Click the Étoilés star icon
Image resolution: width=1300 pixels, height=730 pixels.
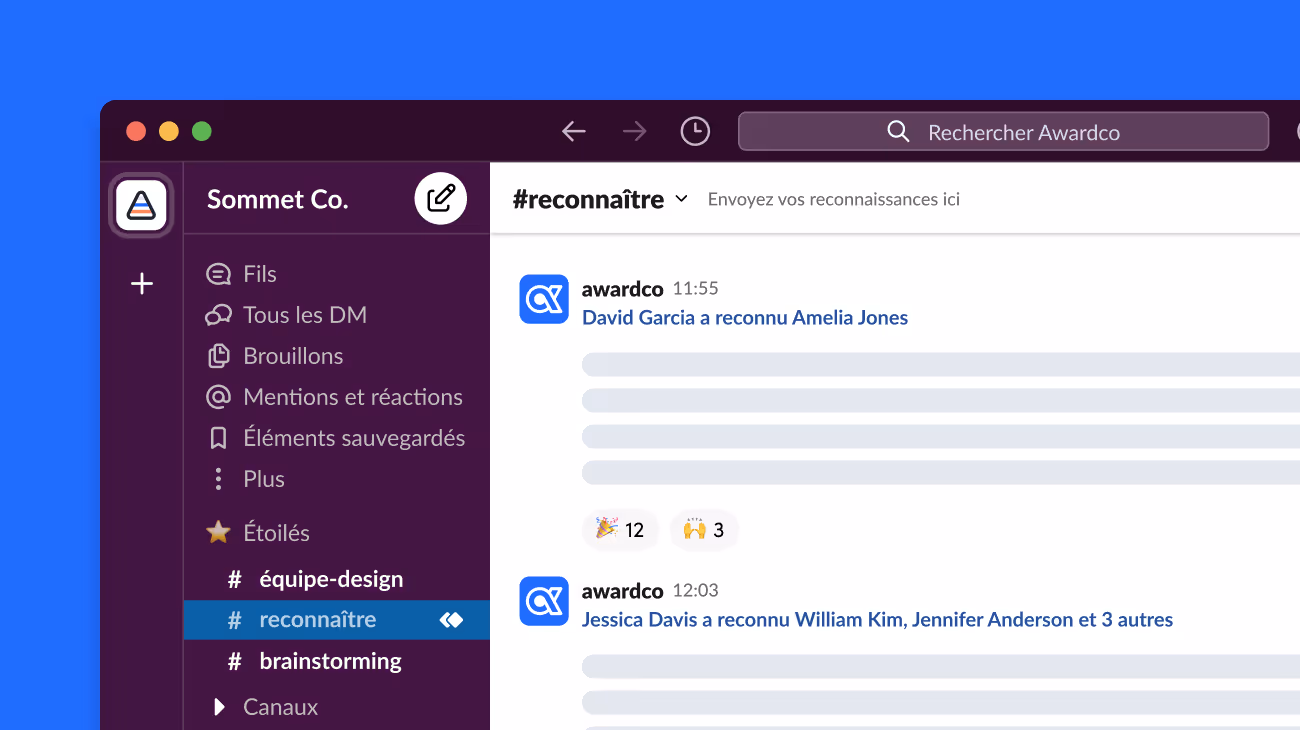[218, 532]
